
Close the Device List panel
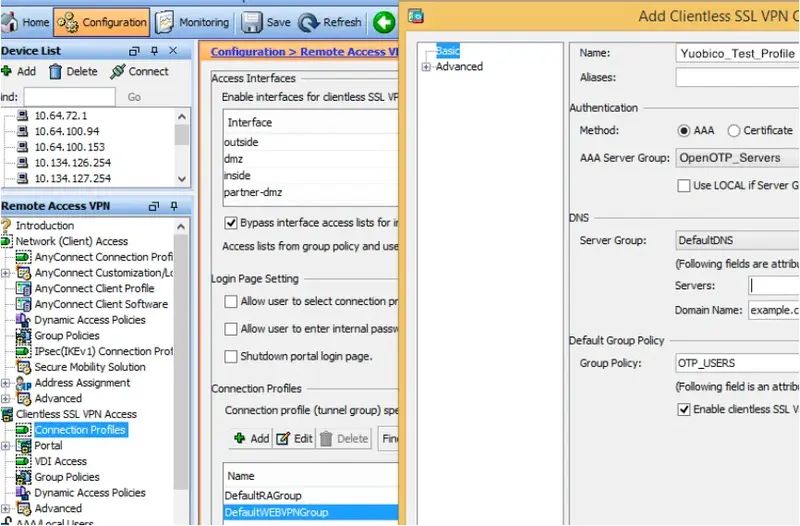(x=173, y=51)
